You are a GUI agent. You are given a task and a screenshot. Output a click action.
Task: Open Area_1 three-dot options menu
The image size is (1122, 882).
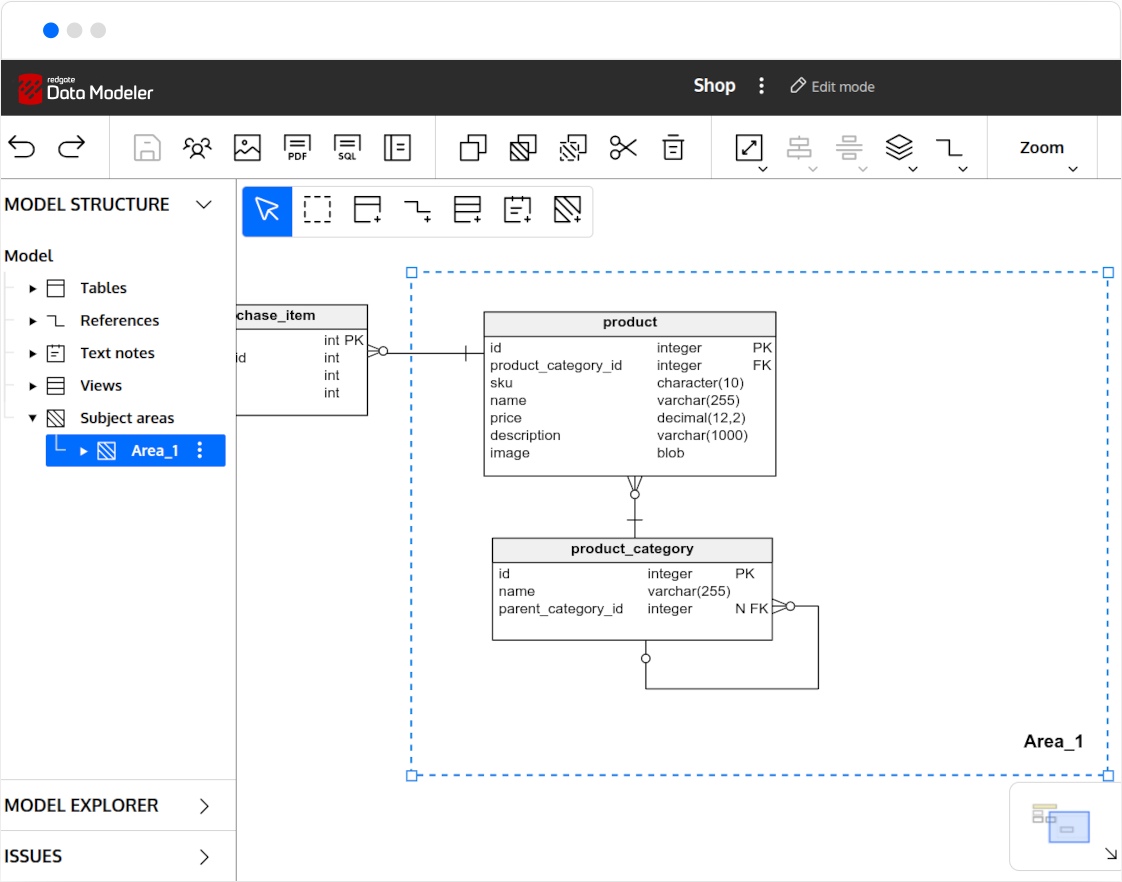200,451
